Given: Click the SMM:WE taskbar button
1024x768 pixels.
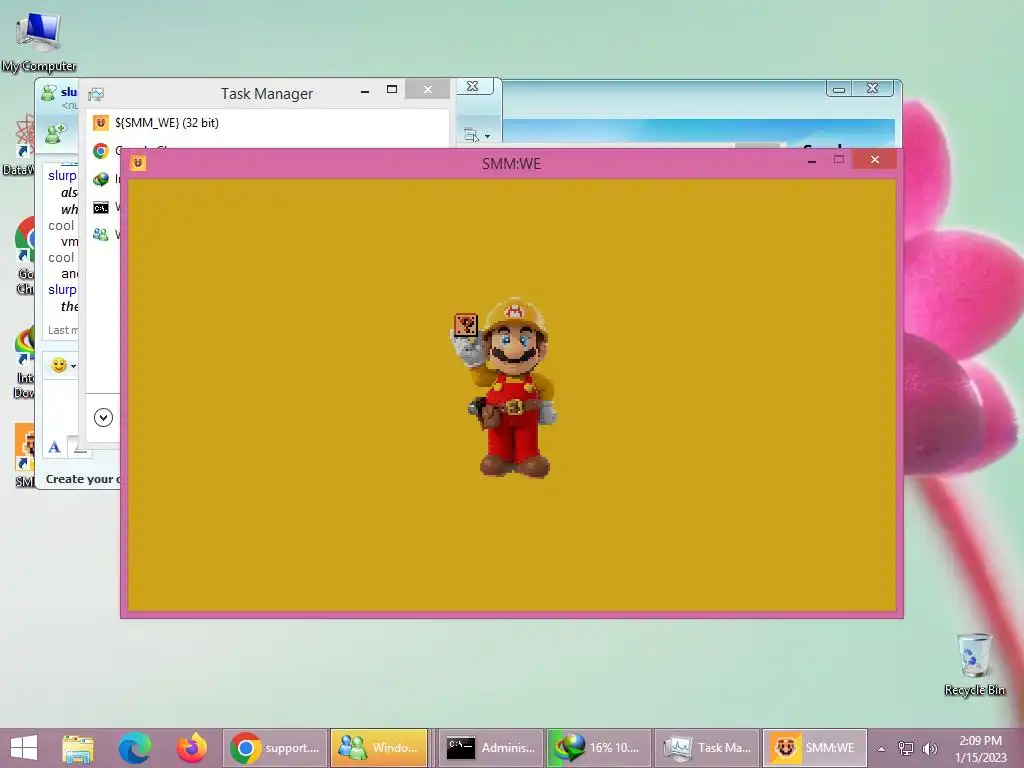Looking at the screenshot, I should [x=814, y=748].
